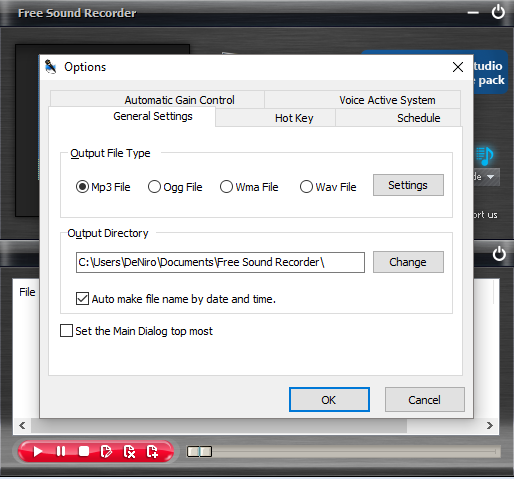Choose Ogg File as output type
Image resolution: width=514 pixels, height=479 pixels.
(154, 187)
